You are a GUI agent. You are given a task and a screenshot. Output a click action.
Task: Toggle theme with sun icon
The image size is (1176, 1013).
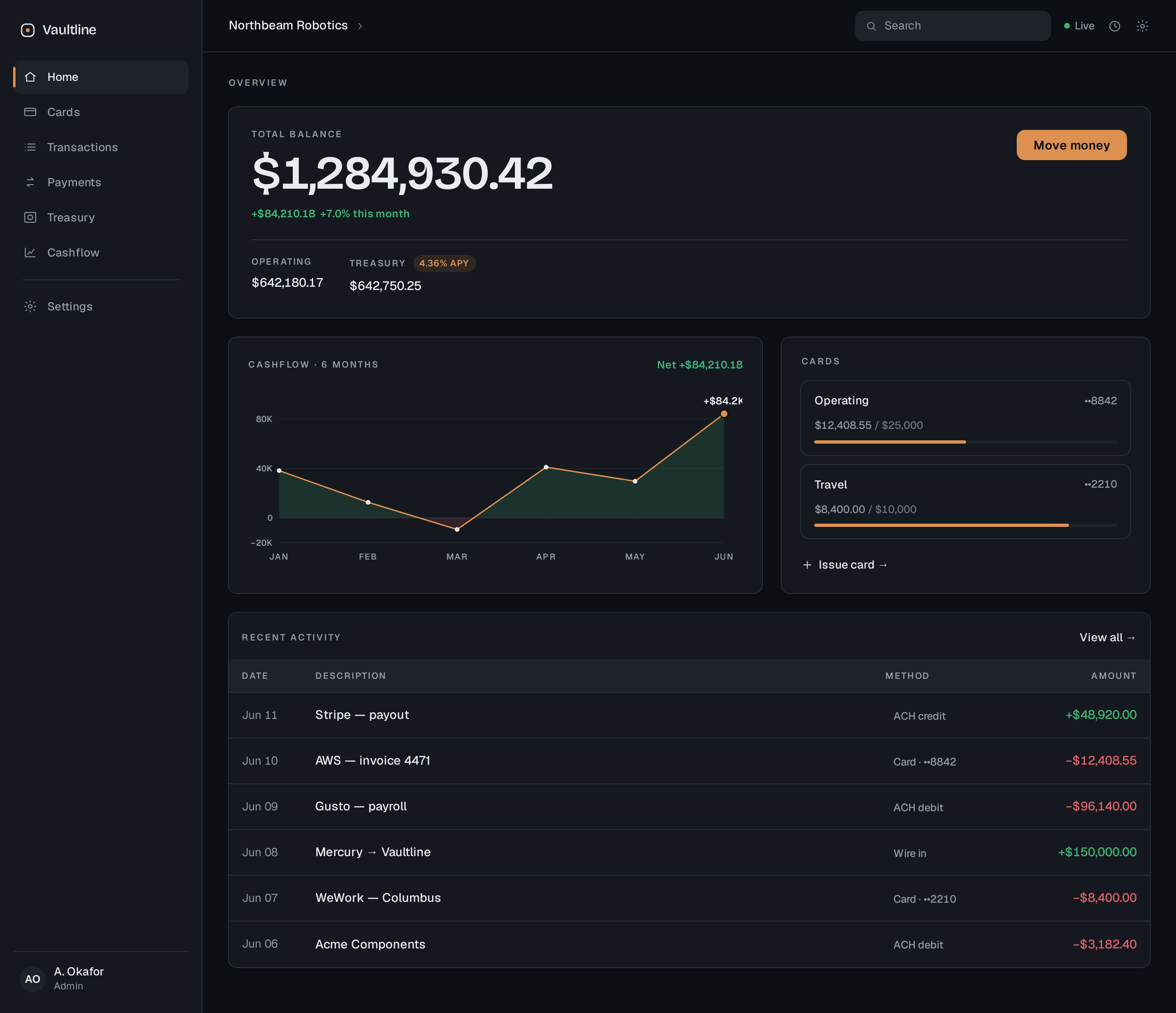tap(1143, 26)
